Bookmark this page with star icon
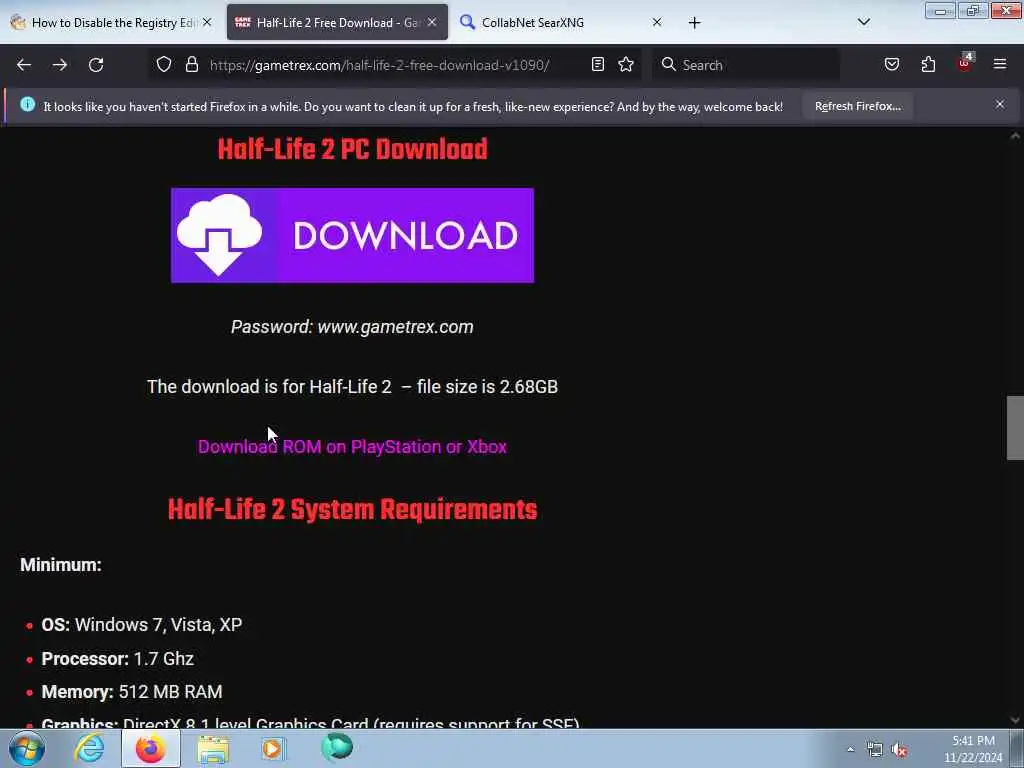This screenshot has height=768, width=1024. click(x=626, y=65)
